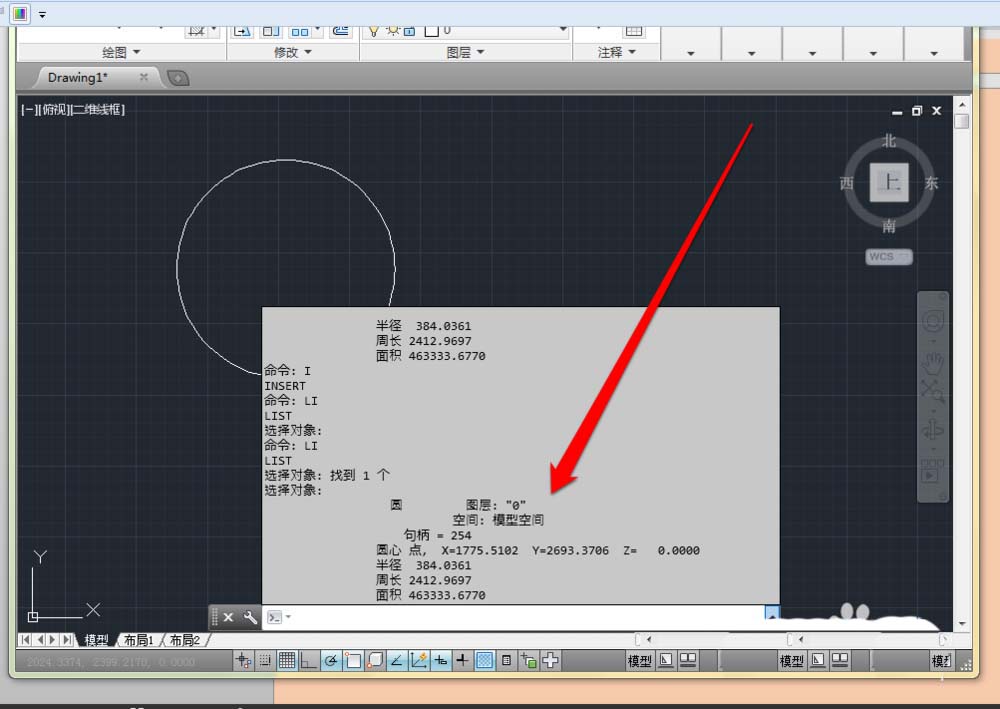Switch to the Drawing1* file tab
Viewport: 1000px width, 709px height.
78,78
